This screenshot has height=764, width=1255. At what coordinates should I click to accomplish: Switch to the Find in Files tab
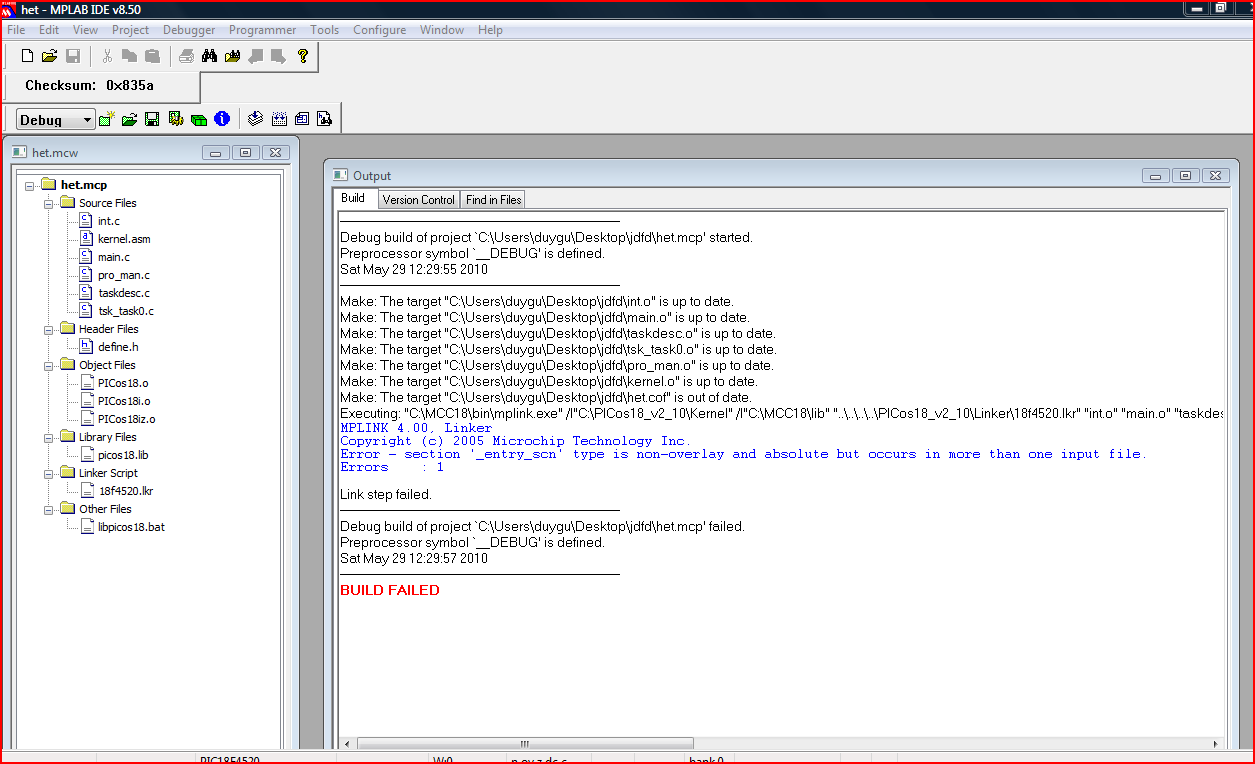[493, 200]
